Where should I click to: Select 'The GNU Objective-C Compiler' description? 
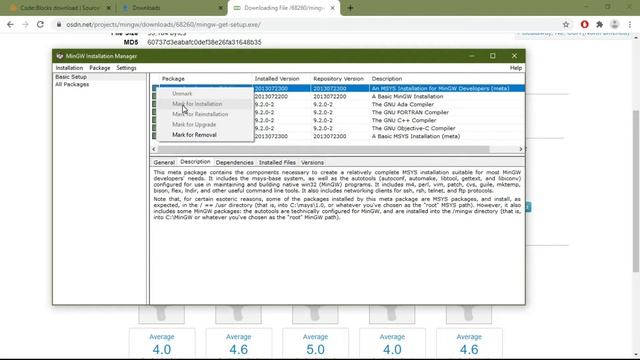click(413, 128)
